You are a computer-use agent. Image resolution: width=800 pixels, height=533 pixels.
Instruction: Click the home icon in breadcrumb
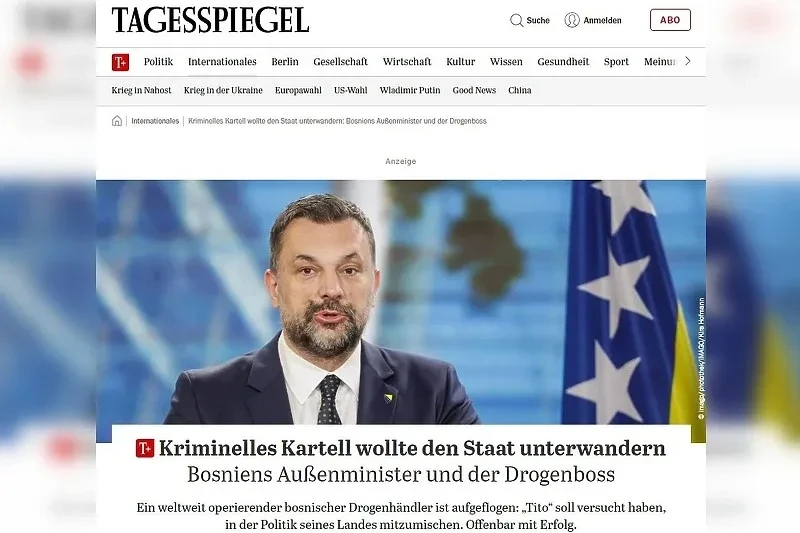117,121
